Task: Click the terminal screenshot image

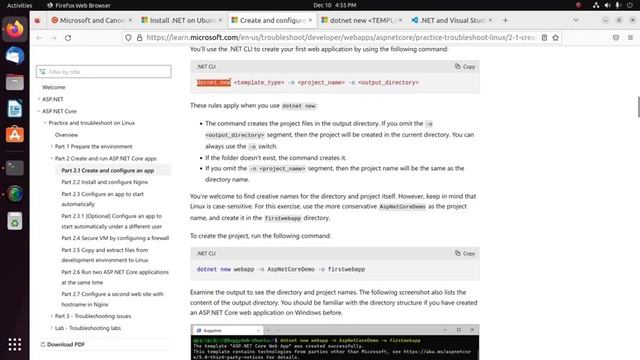Action: point(335,342)
